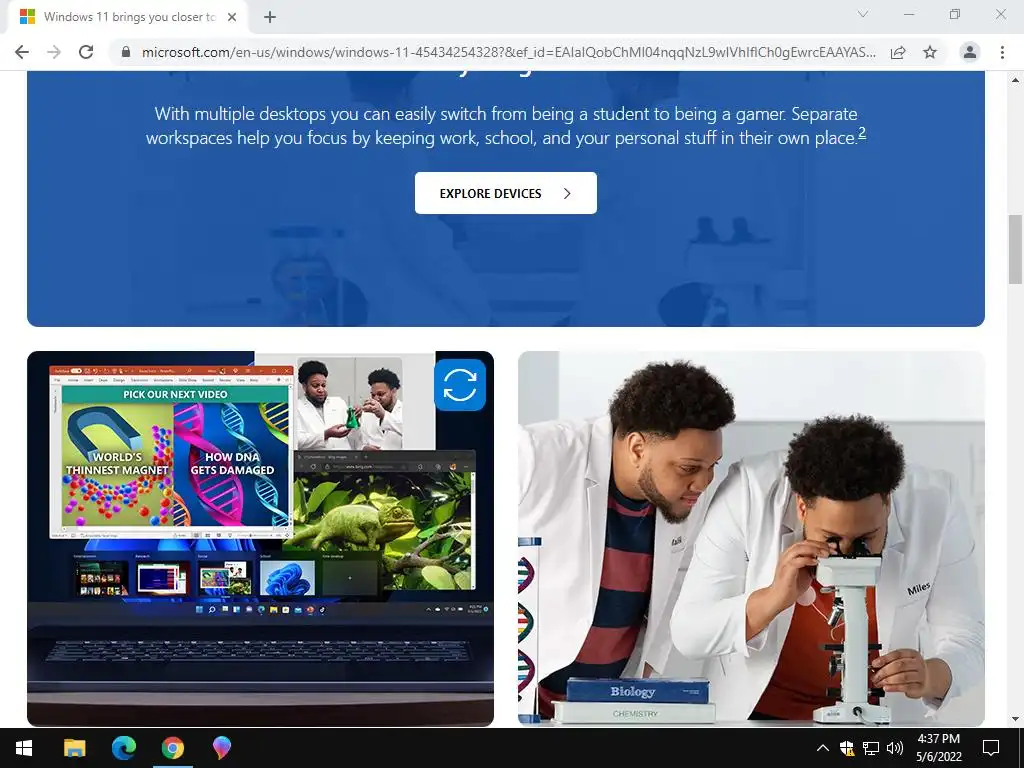Launch Microsoft Edge from the taskbar
Viewport: 1024px width, 768px height.
click(123, 748)
